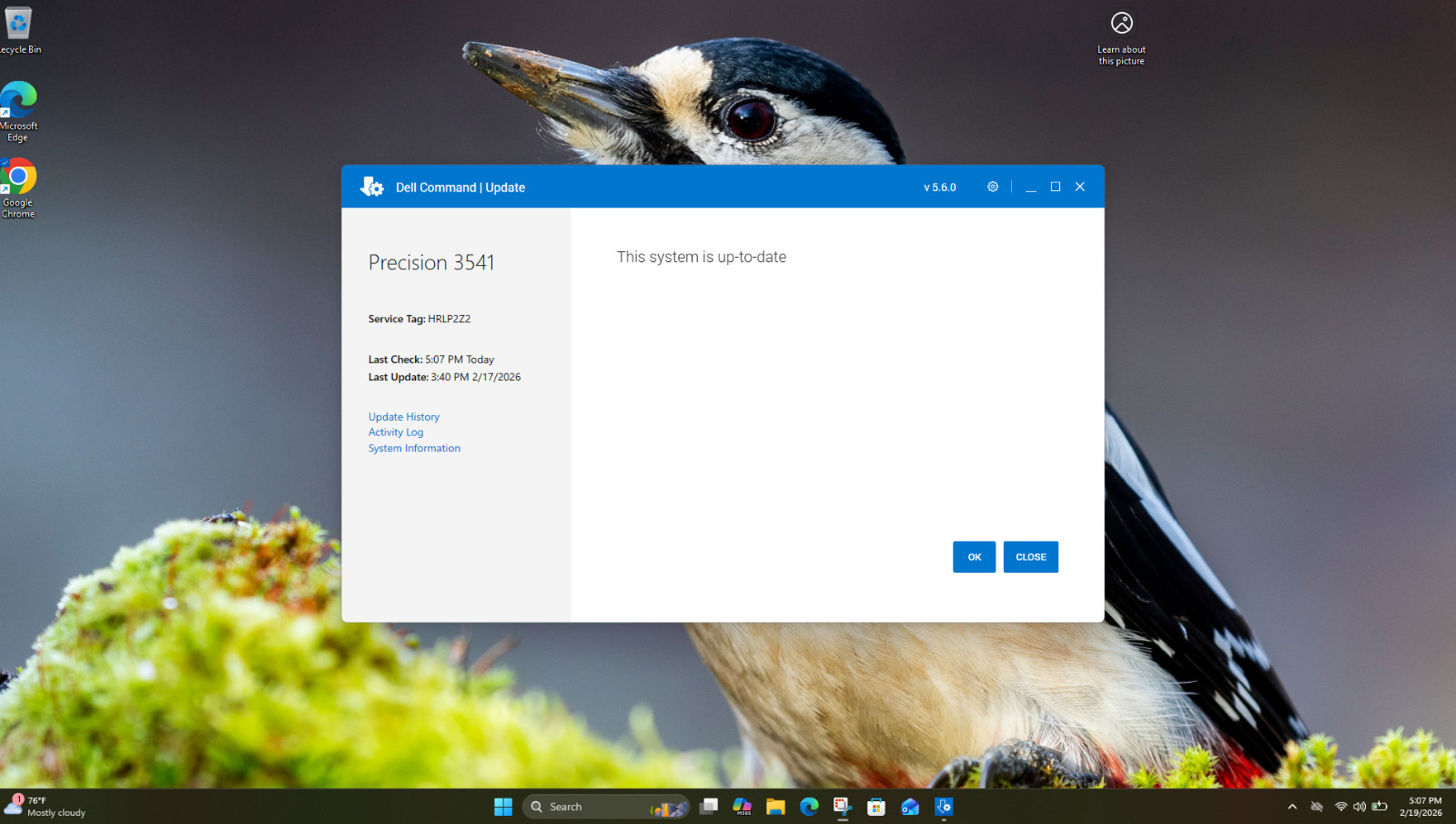Click the OneDrive cloud tray icon
The width and height of the screenshot is (1456, 824).
[x=1317, y=807]
